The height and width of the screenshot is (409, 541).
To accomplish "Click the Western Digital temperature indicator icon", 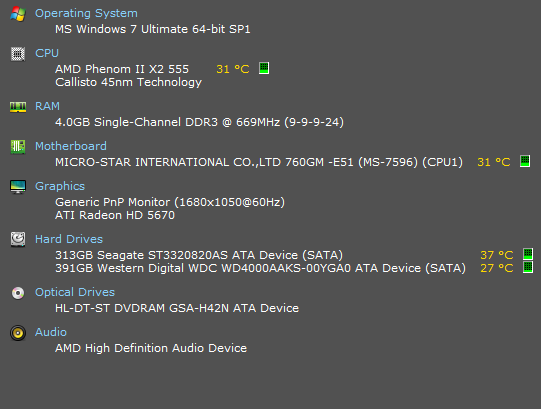I will [x=528, y=267].
